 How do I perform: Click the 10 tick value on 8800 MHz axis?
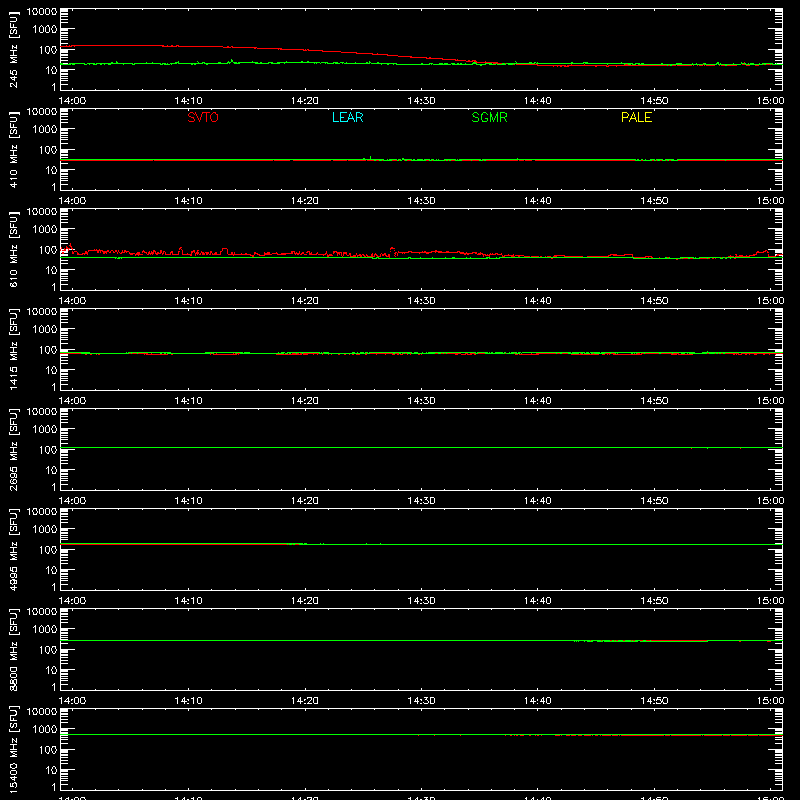pyautogui.click(x=51, y=670)
